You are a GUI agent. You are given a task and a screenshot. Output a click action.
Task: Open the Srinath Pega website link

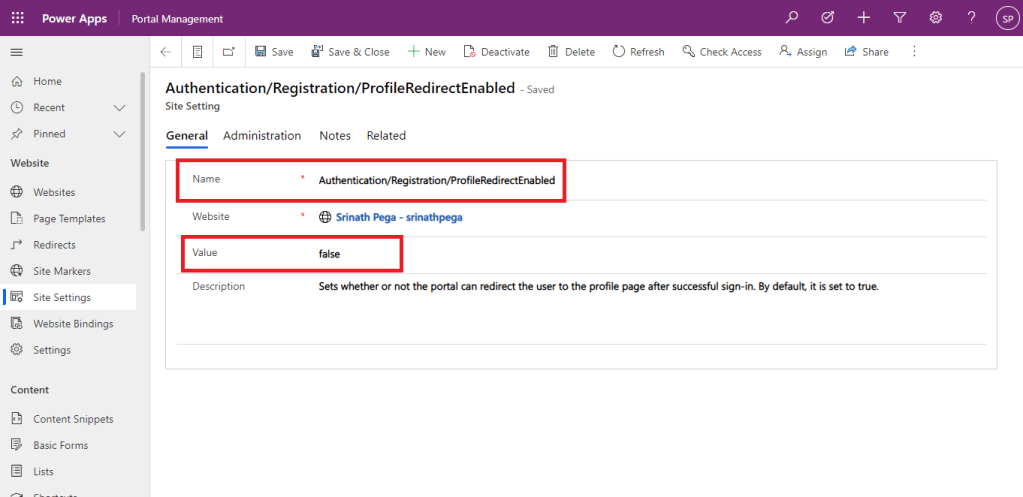[x=399, y=216]
